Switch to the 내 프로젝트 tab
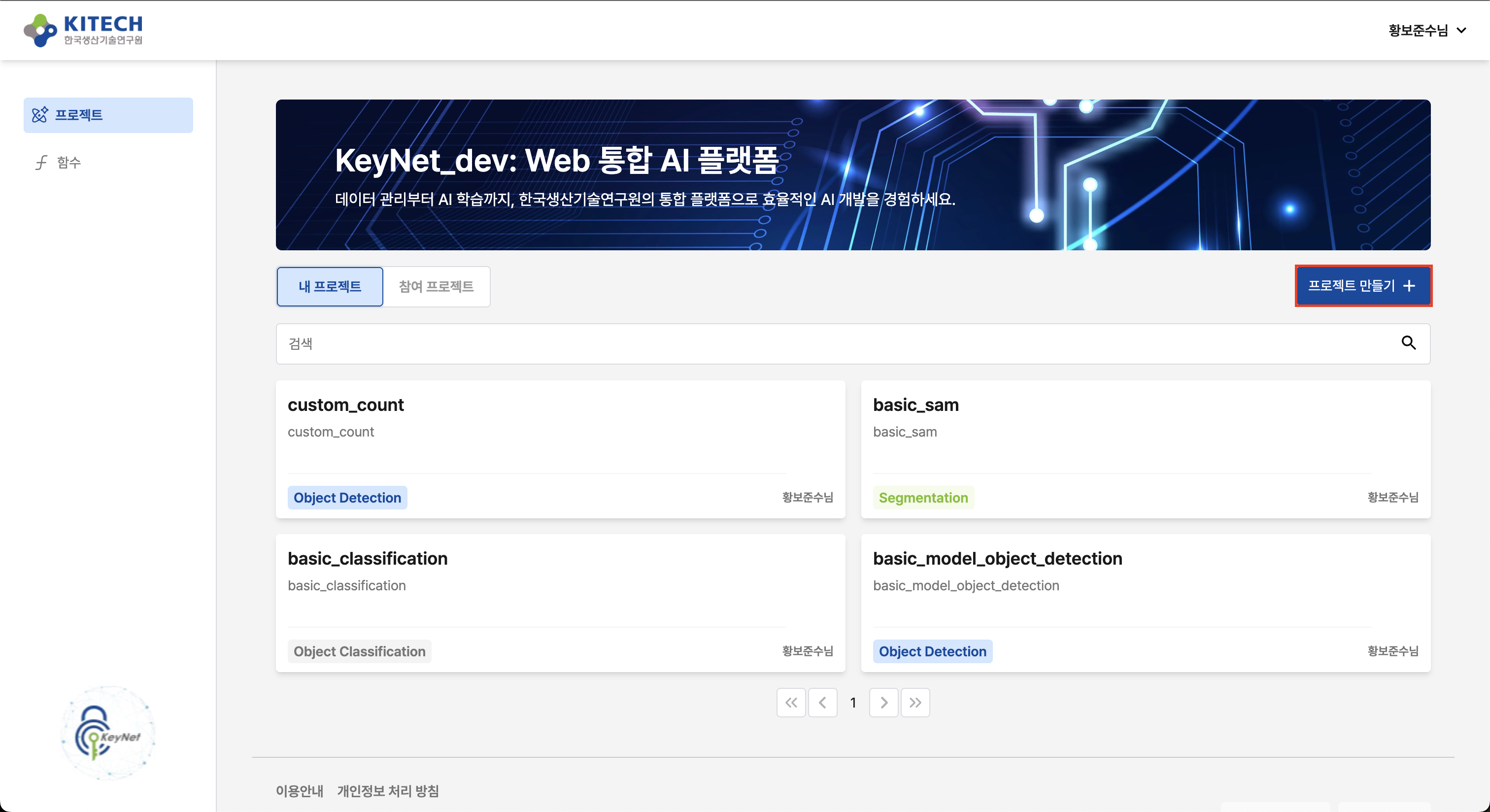Viewport: 1490px width, 812px height. coord(330,286)
